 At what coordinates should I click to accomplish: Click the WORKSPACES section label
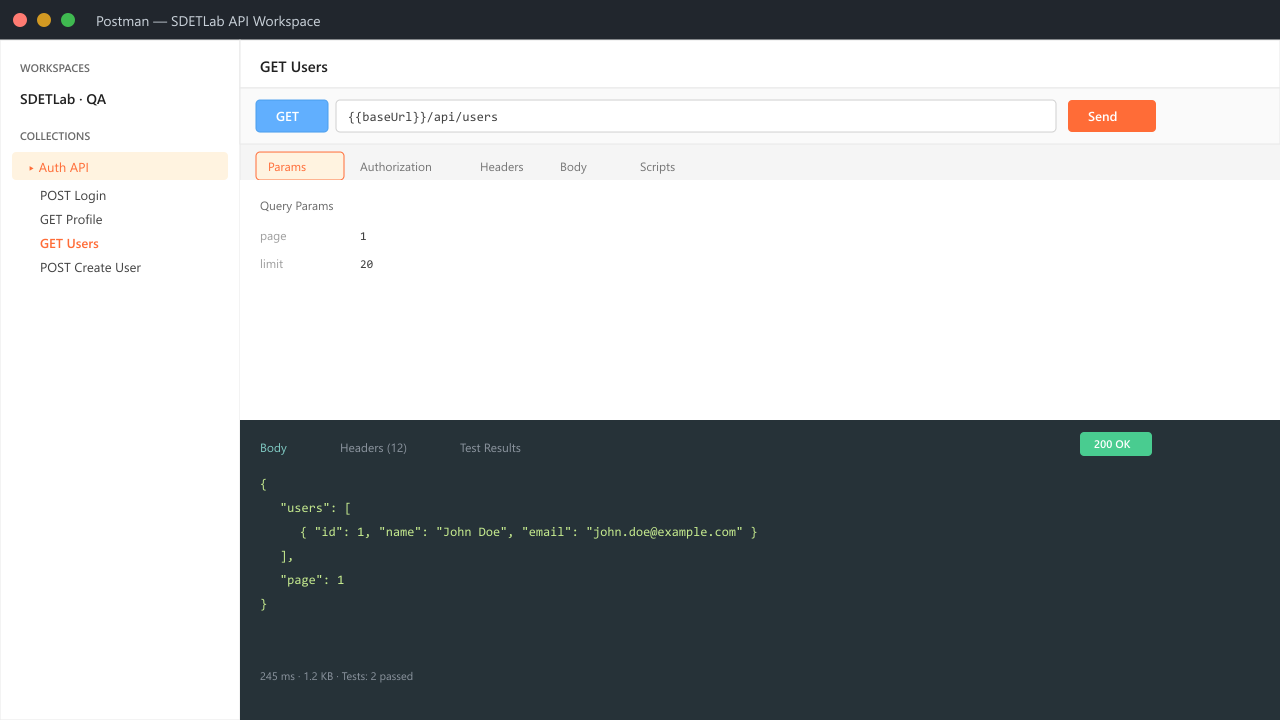tap(55, 68)
